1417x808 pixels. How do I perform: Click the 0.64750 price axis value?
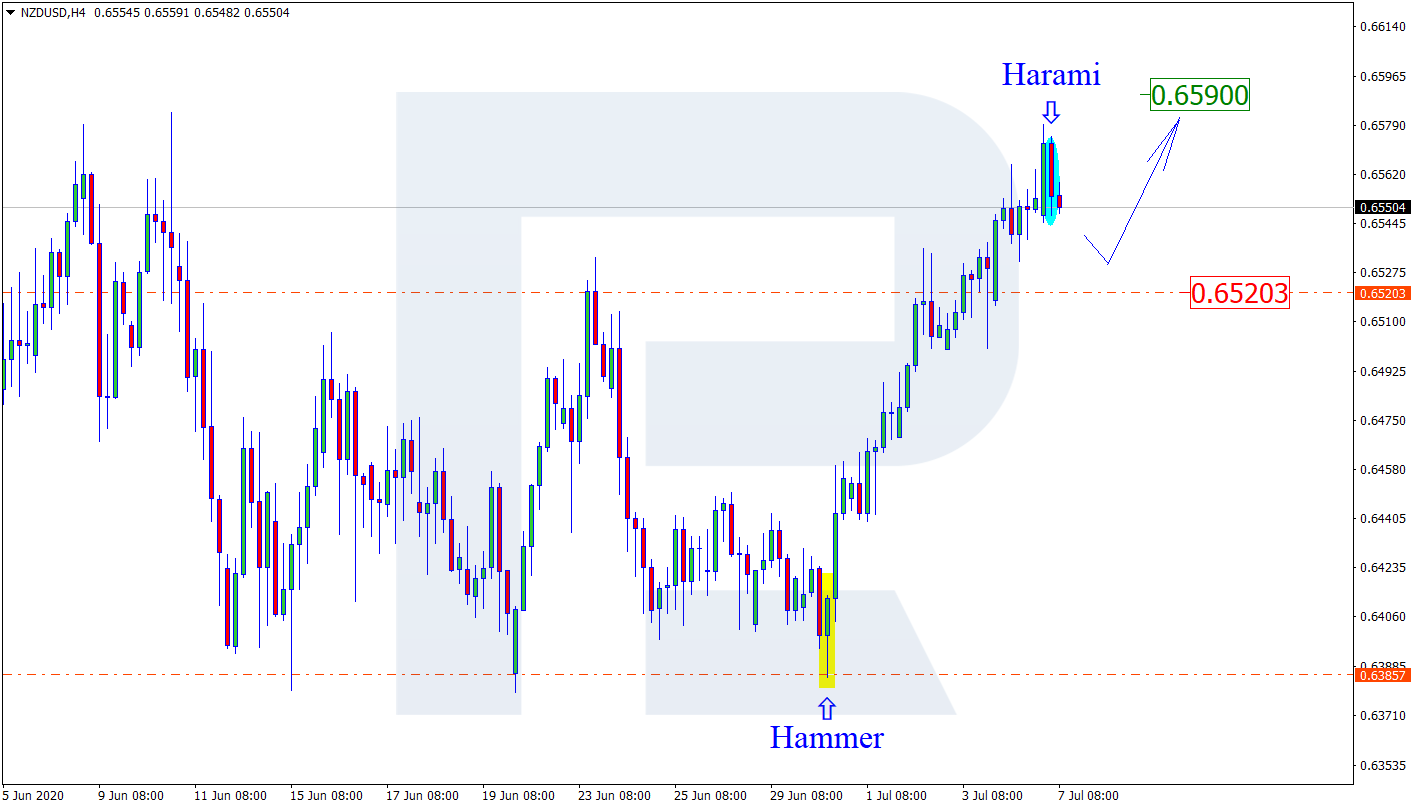coord(1384,420)
